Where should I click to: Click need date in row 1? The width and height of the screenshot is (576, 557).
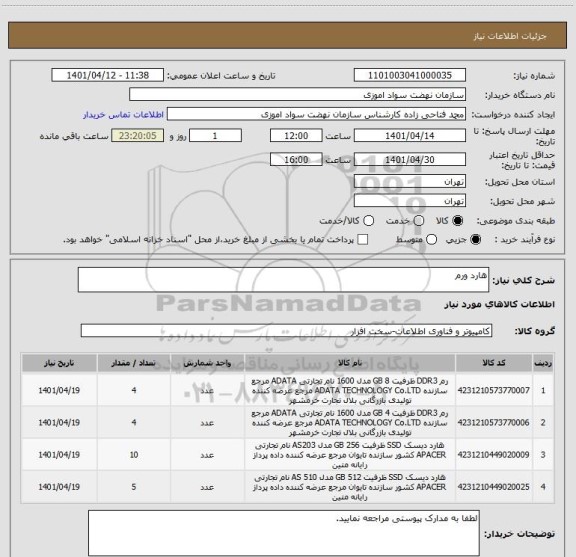(x=59, y=390)
